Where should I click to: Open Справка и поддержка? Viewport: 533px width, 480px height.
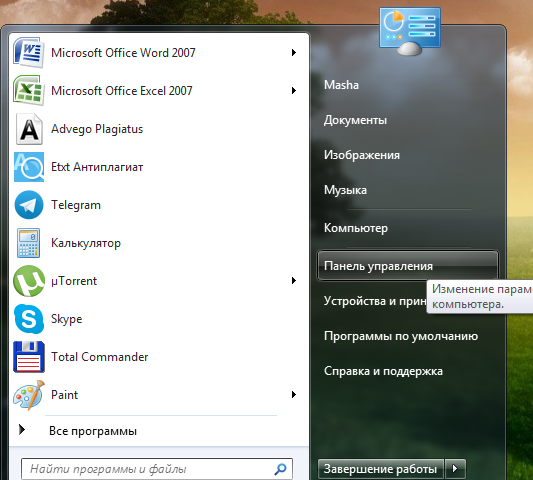click(383, 371)
